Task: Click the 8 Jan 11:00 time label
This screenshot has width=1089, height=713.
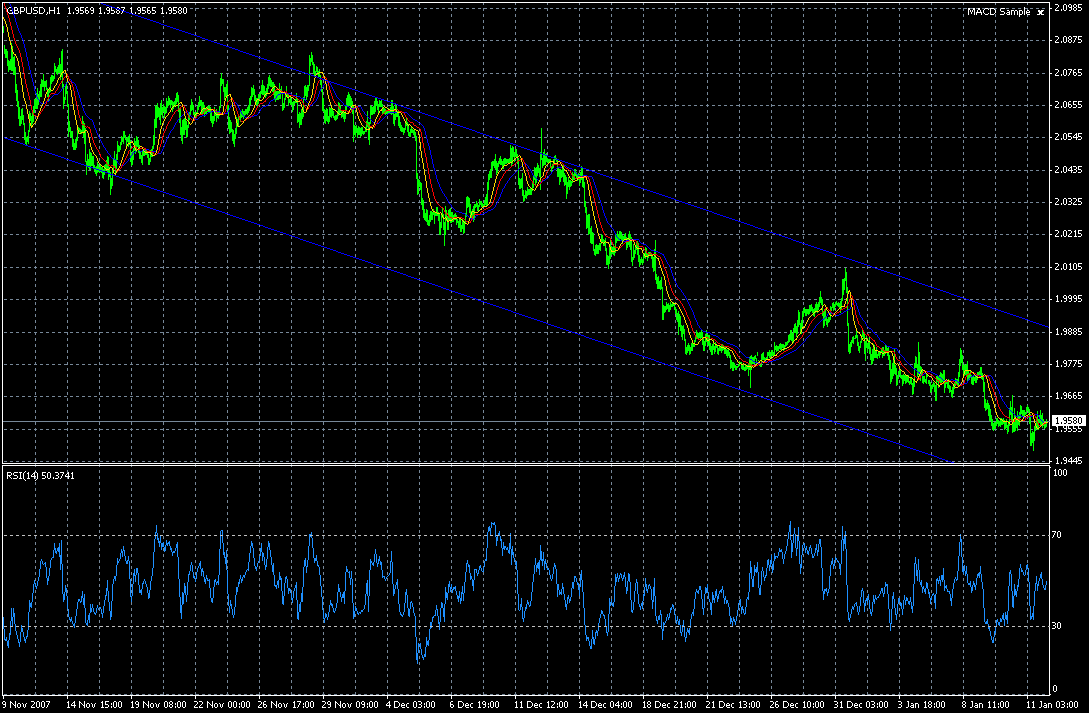Action: pos(988,705)
